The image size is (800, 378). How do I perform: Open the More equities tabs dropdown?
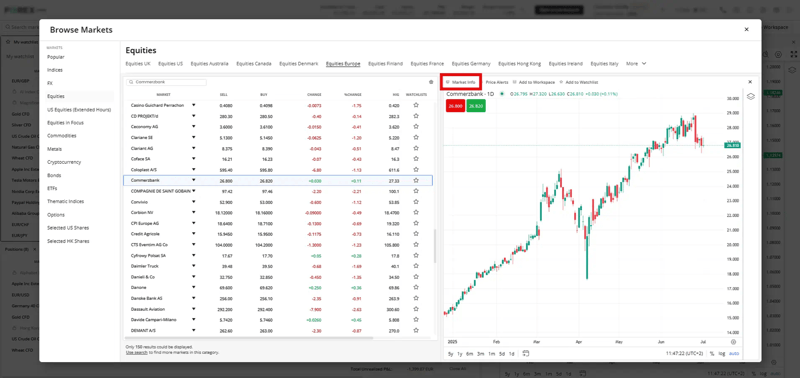[636, 64]
